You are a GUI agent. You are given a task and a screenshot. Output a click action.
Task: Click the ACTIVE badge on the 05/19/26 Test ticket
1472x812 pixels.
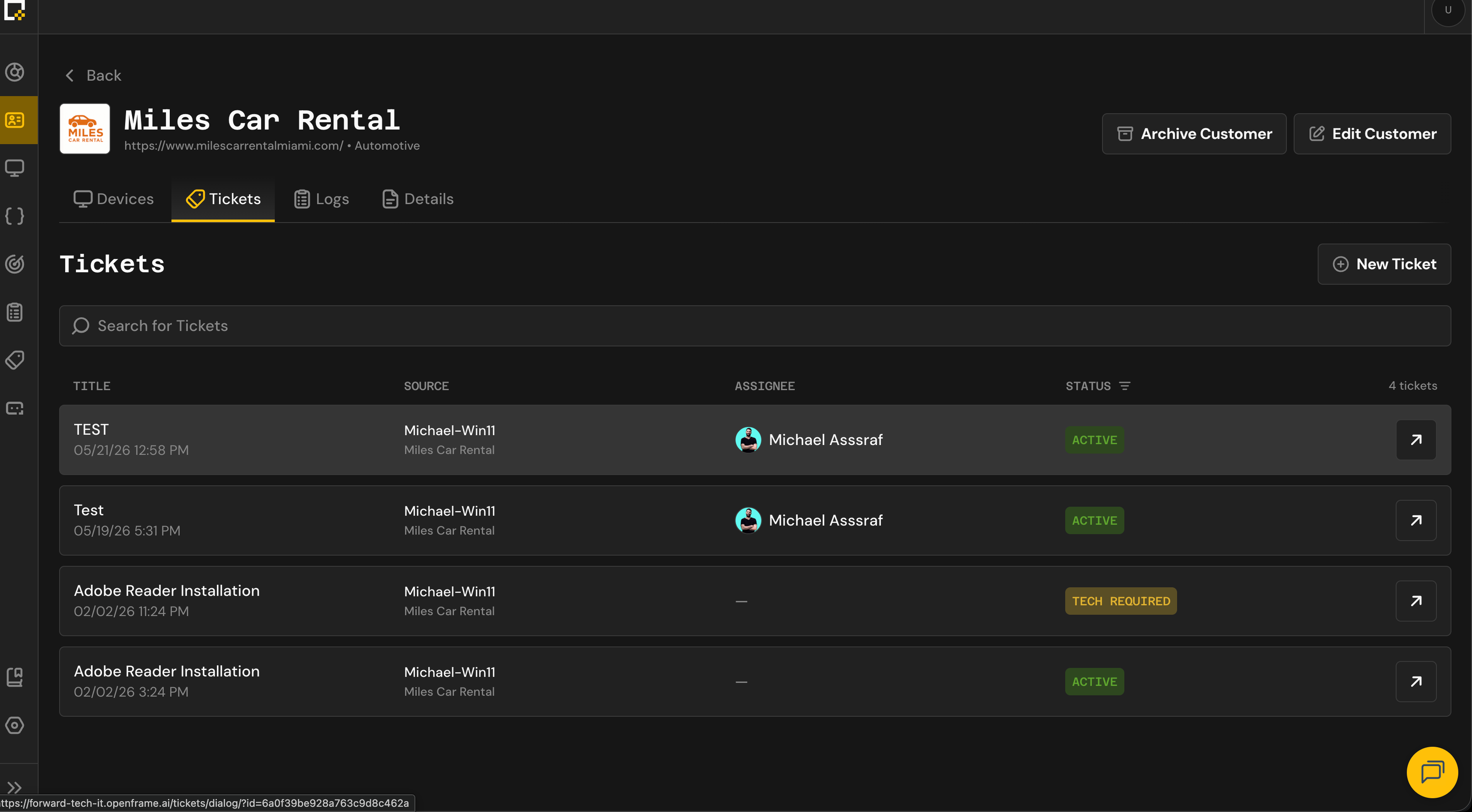1094,521
